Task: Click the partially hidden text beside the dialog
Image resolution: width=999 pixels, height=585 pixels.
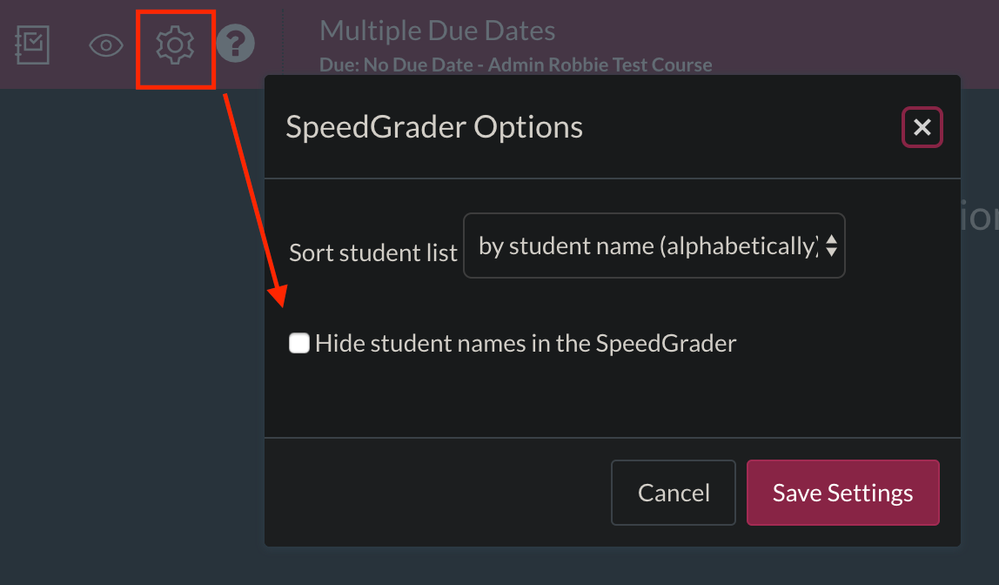Action: [980, 217]
